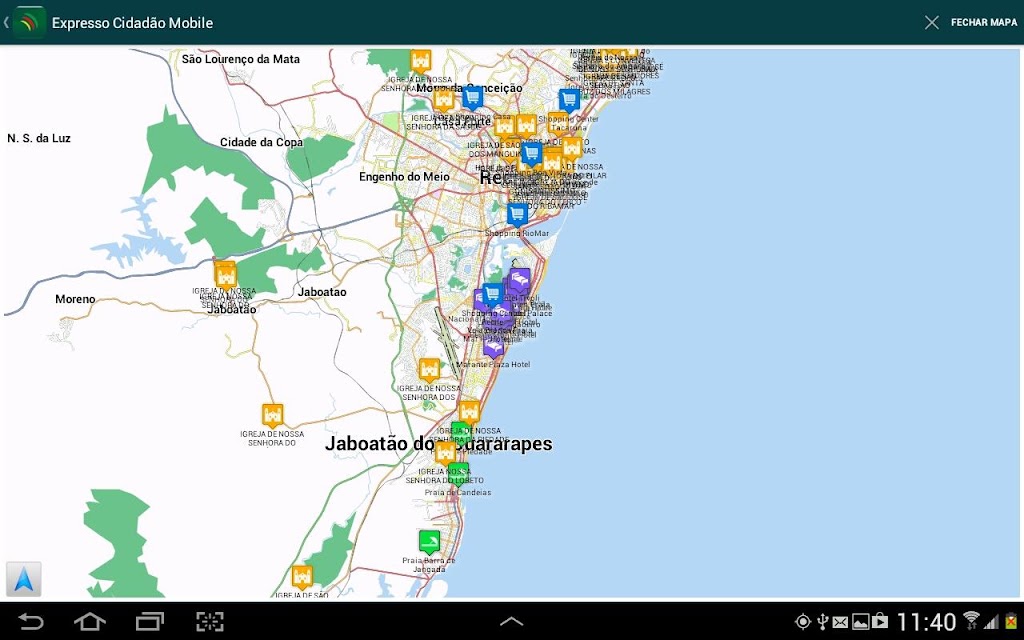Select the isolated church marker southwest of Jaboatao
The image size is (1024, 640).
[272, 416]
